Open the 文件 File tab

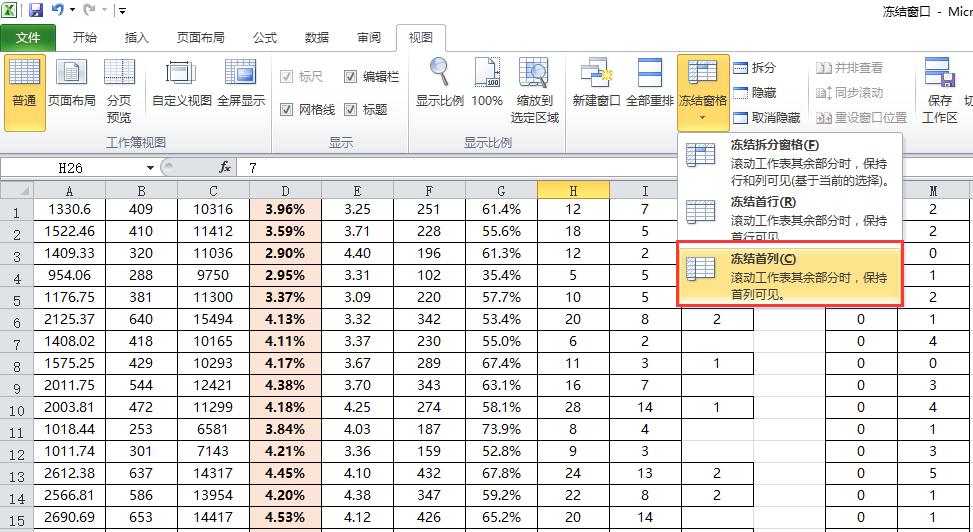click(x=28, y=38)
